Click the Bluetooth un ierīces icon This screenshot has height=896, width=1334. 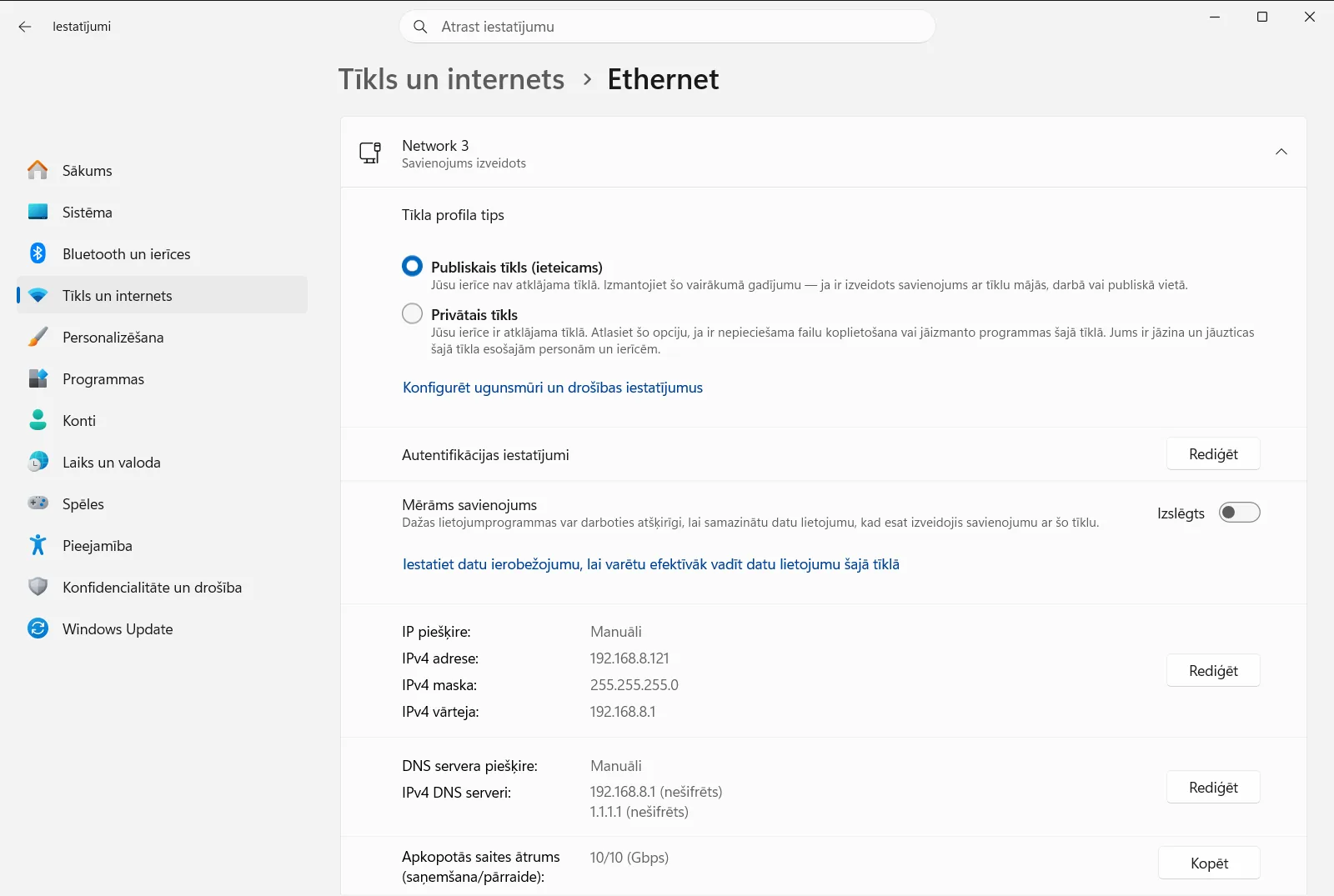pos(38,253)
